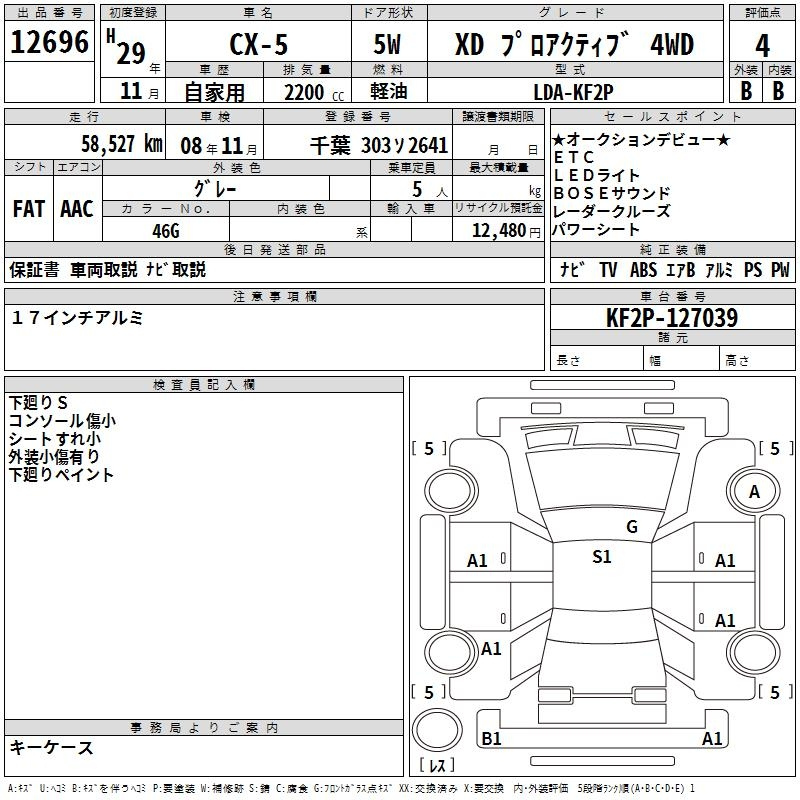Click the seating capacity 5人
Image resolution: width=800 pixels, height=800 pixels.
tap(430, 189)
